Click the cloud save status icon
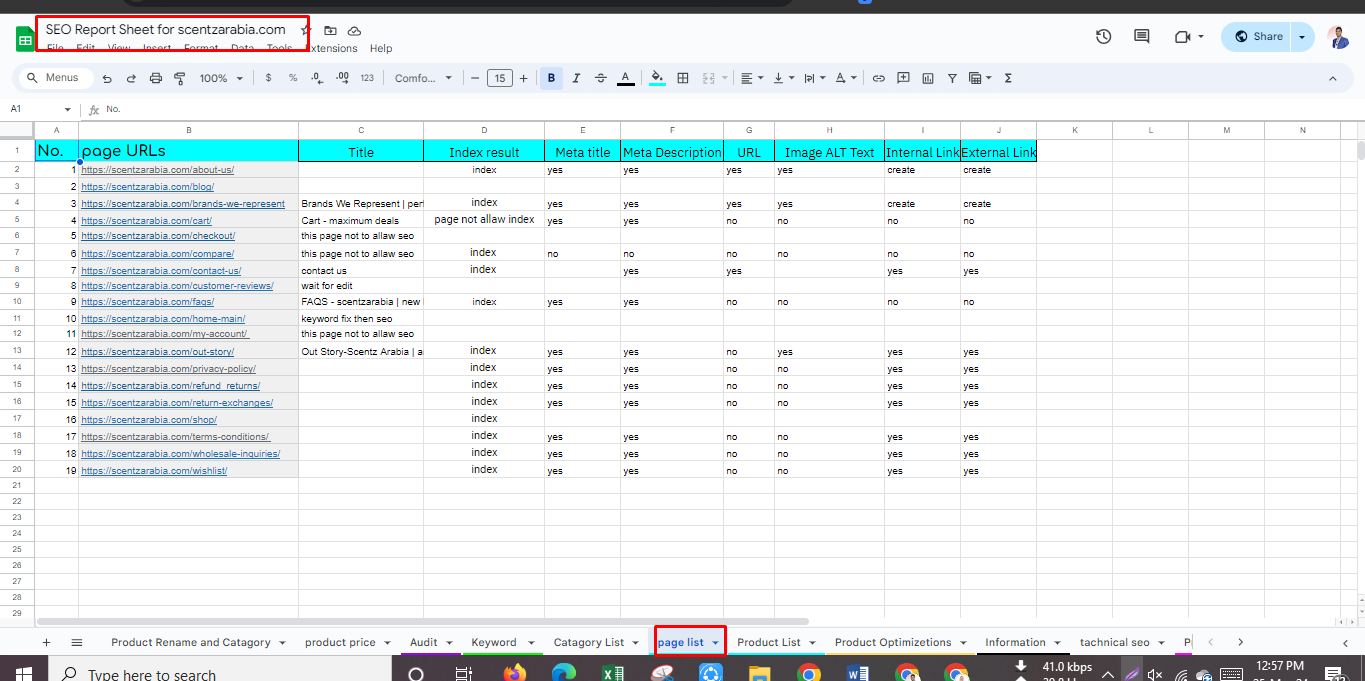Viewport: 1365px width, 681px height. (x=354, y=31)
